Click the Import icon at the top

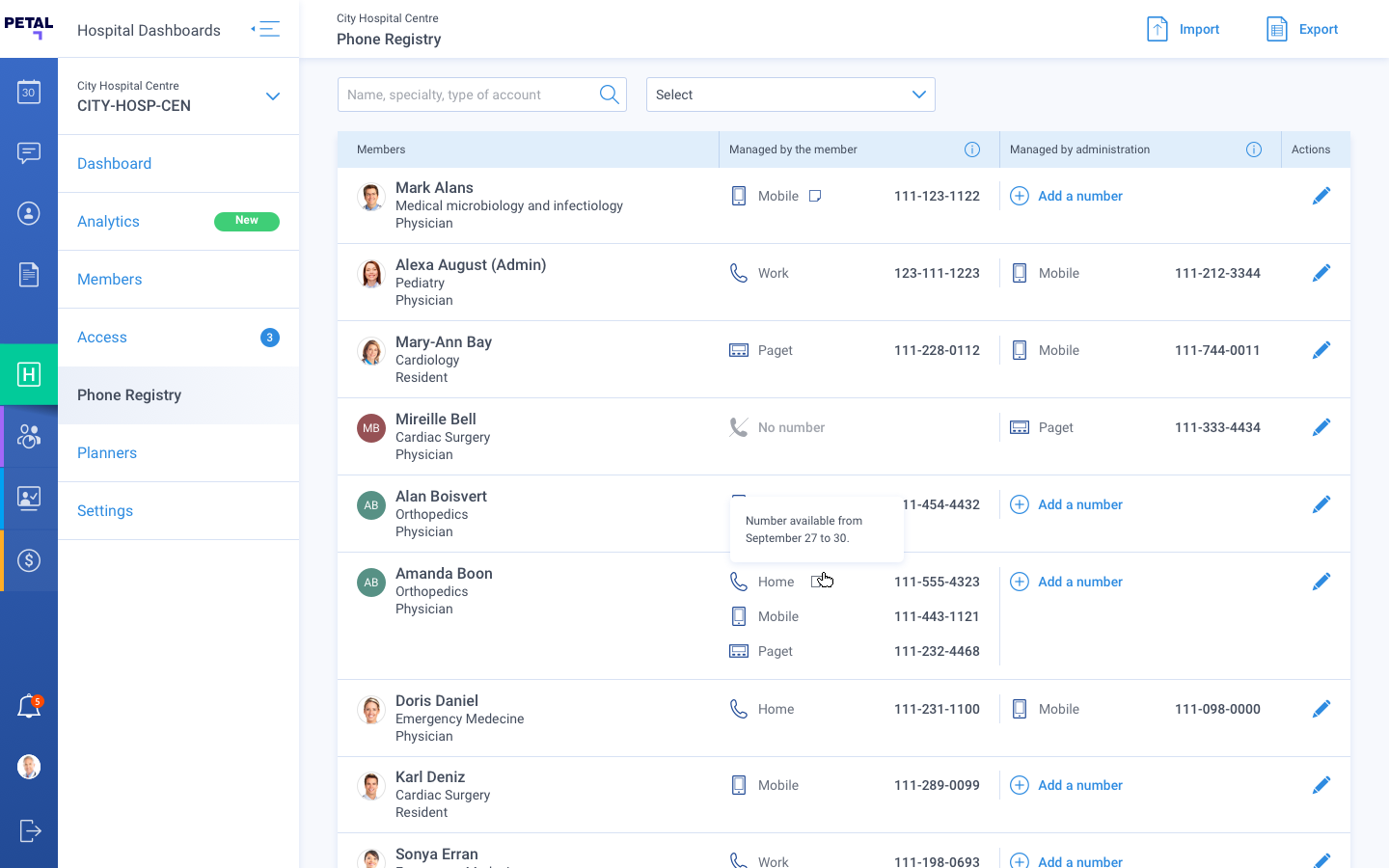pos(1157,29)
